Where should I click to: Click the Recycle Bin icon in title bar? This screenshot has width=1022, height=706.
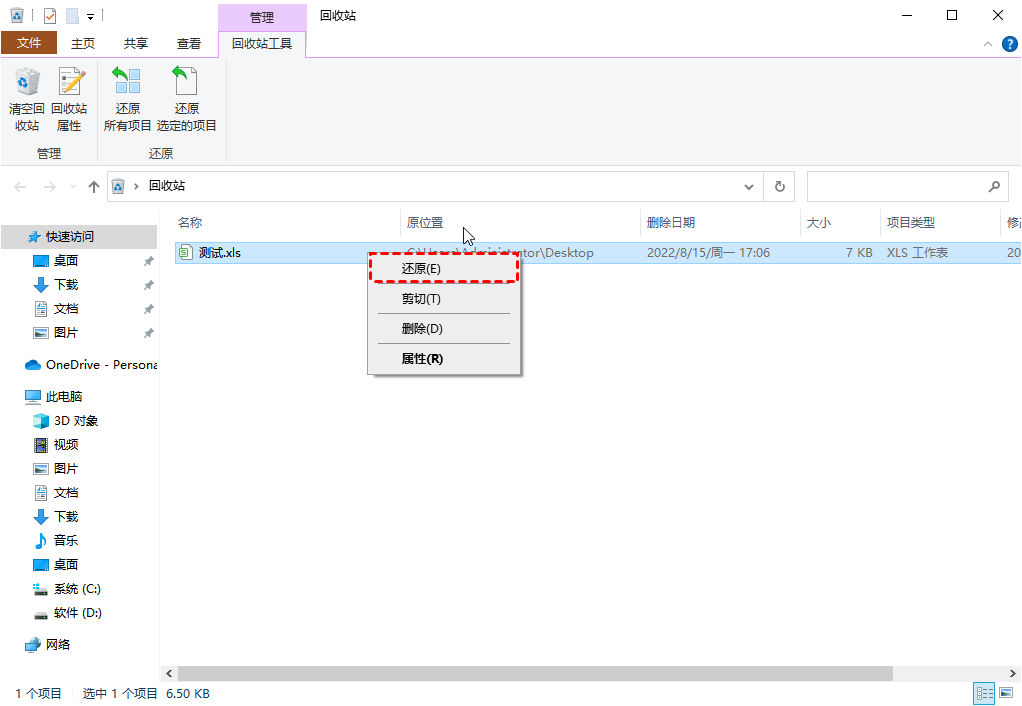click(x=17, y=15)
